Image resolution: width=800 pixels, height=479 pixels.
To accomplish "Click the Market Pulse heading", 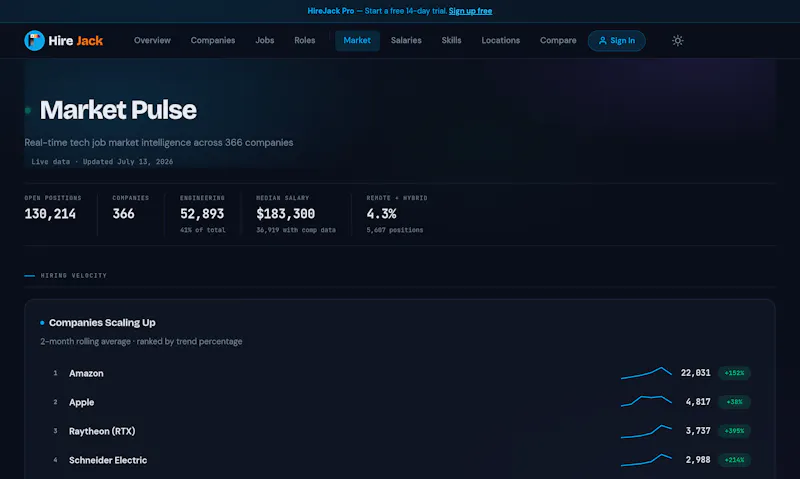I will [118, 110].
